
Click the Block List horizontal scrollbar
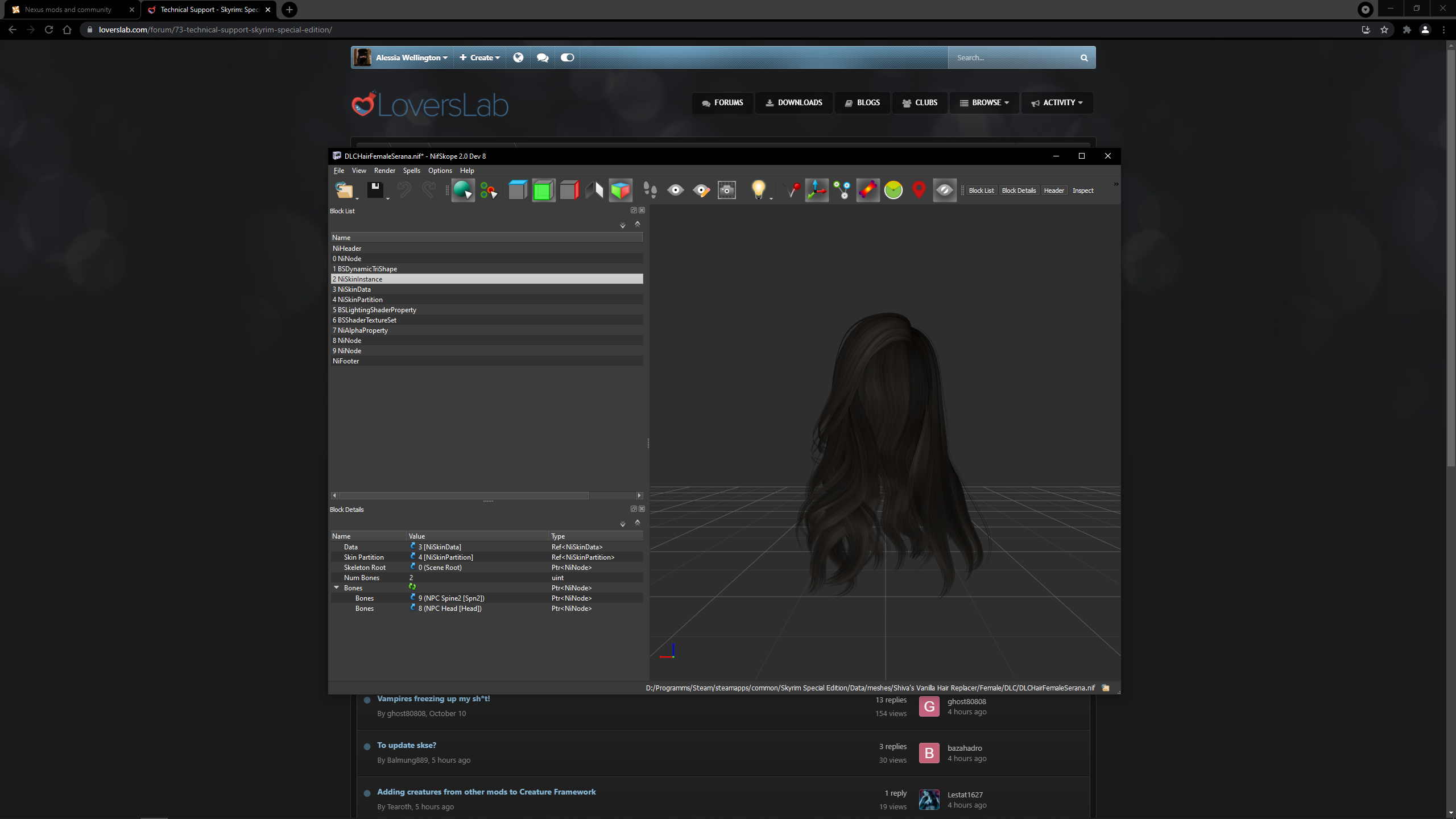[464, 495]
